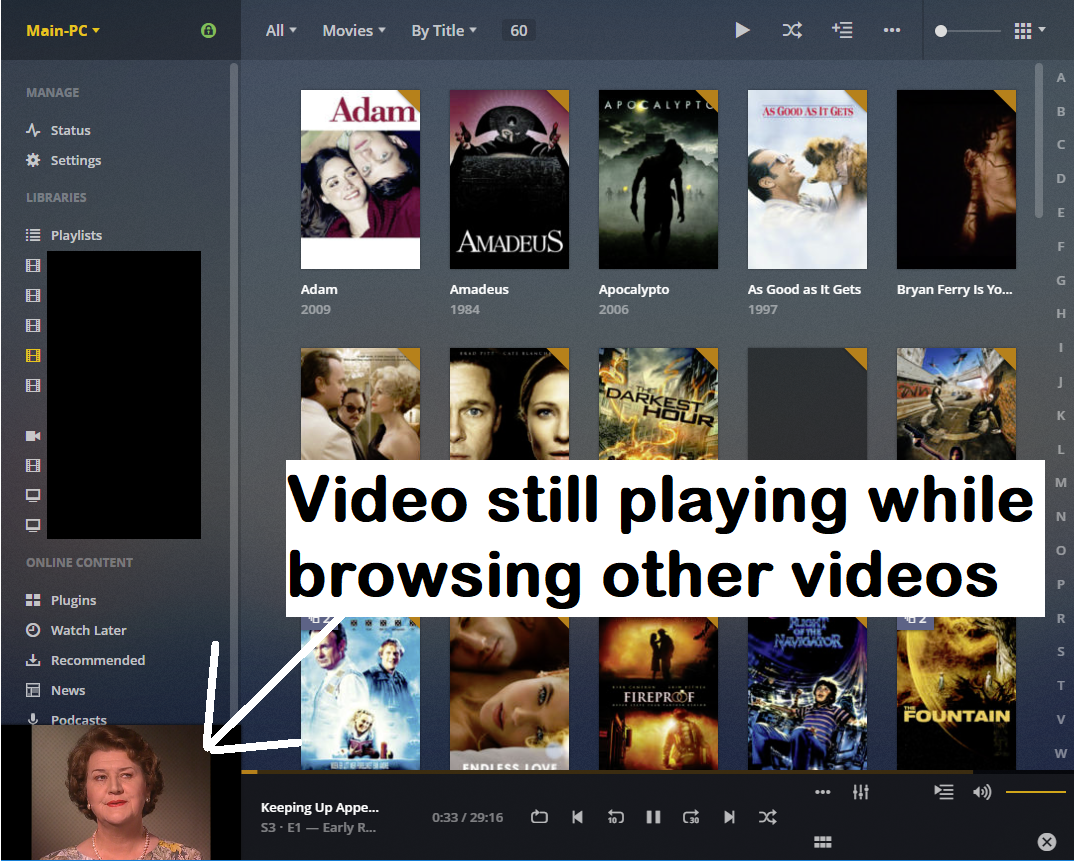Close the mini player with X
Viewport: 1074px width, 861px height.
coord(1046,842)
